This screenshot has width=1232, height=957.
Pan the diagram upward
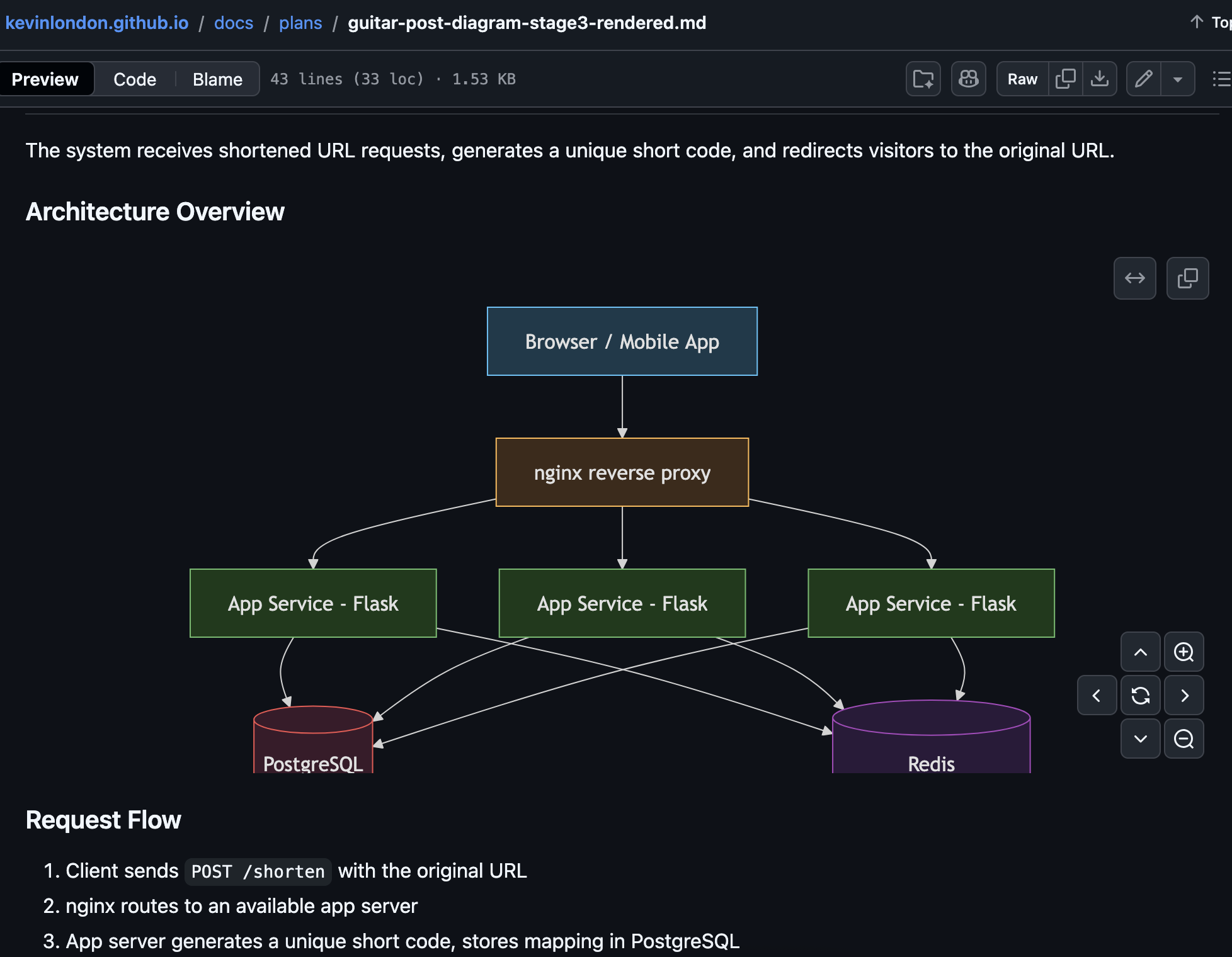click(1140, 652)
